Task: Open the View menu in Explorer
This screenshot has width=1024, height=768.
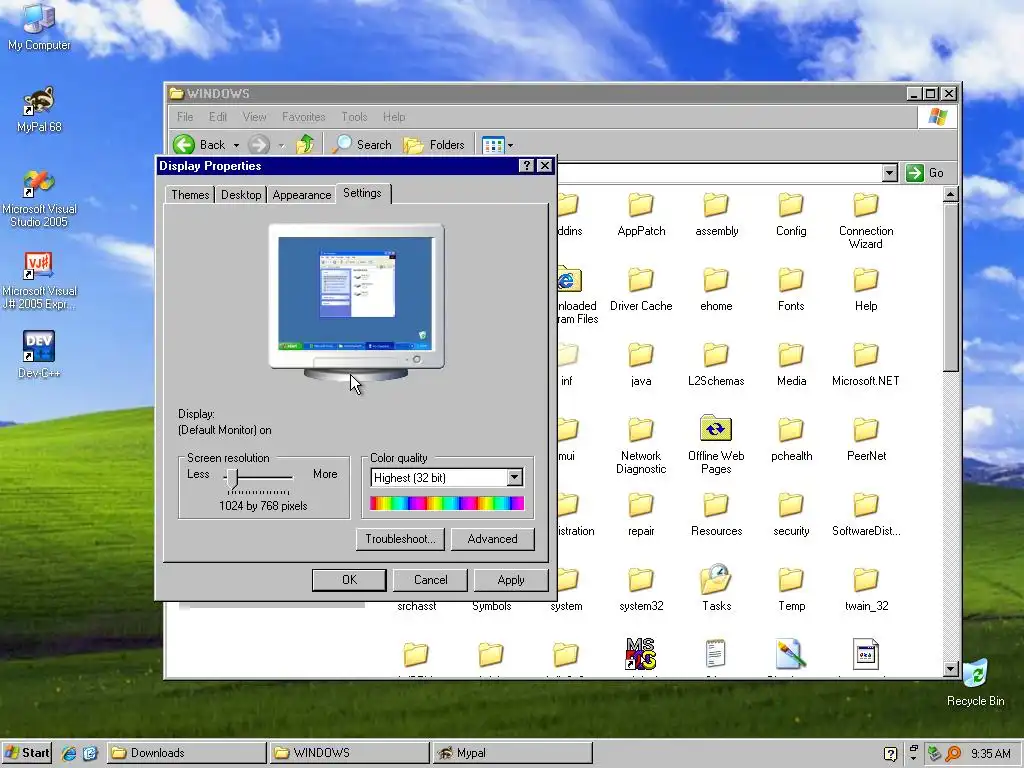Action: tap(254, 117)
